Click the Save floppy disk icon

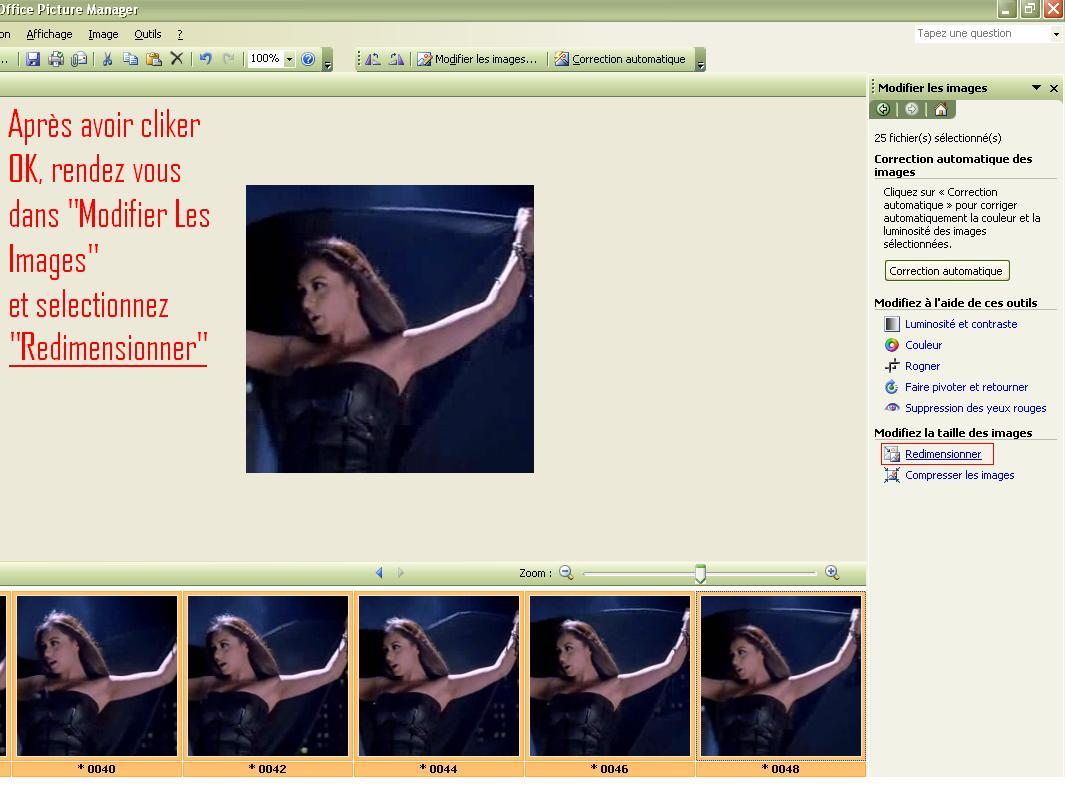(33, 59)
